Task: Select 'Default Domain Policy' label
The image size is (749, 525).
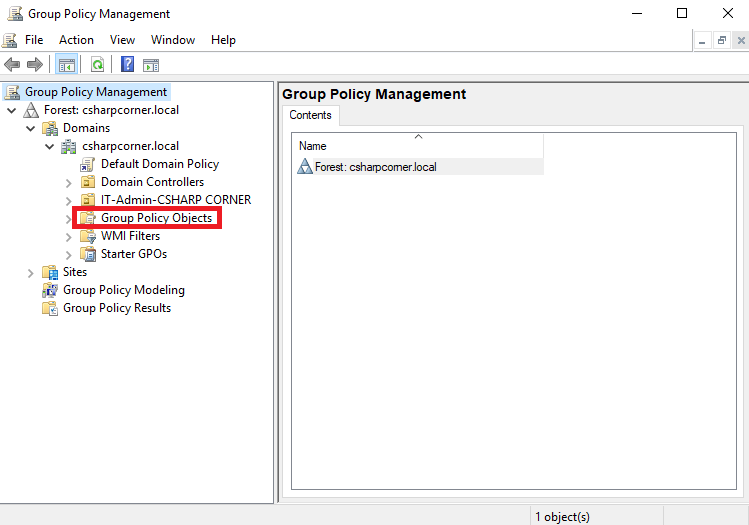Action: point(160,164)
